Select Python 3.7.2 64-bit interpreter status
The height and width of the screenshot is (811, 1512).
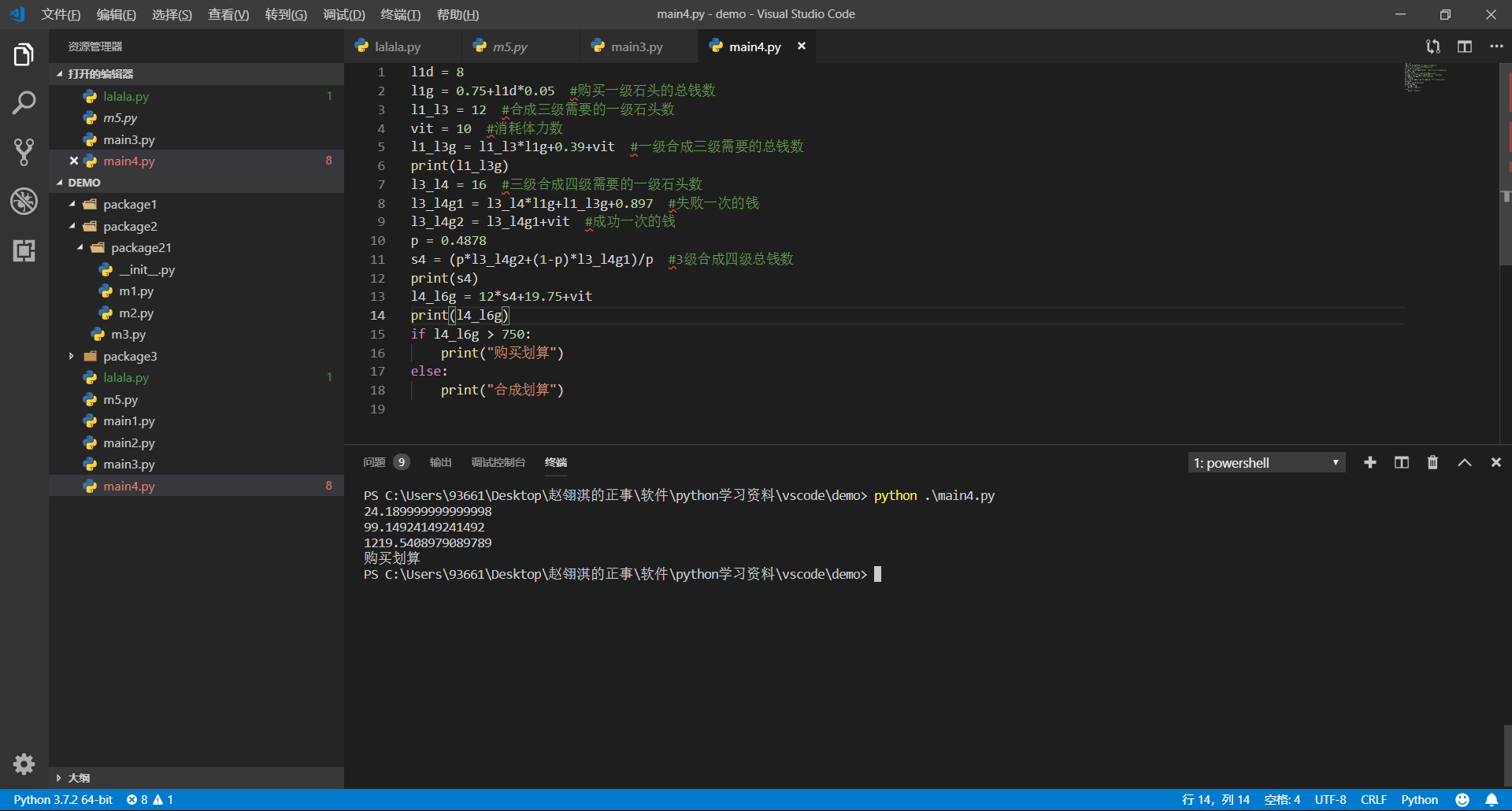[x=63, y=800]
